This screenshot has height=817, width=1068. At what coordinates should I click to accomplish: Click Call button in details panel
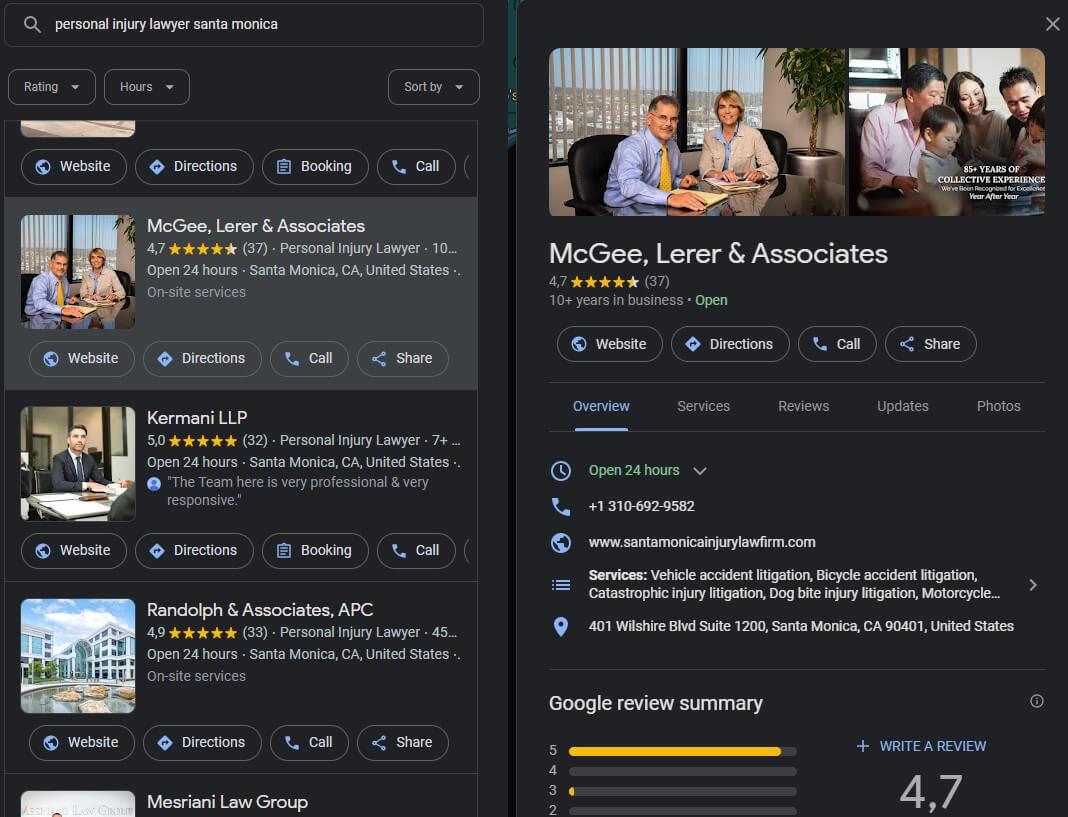(x=837, y=344)
